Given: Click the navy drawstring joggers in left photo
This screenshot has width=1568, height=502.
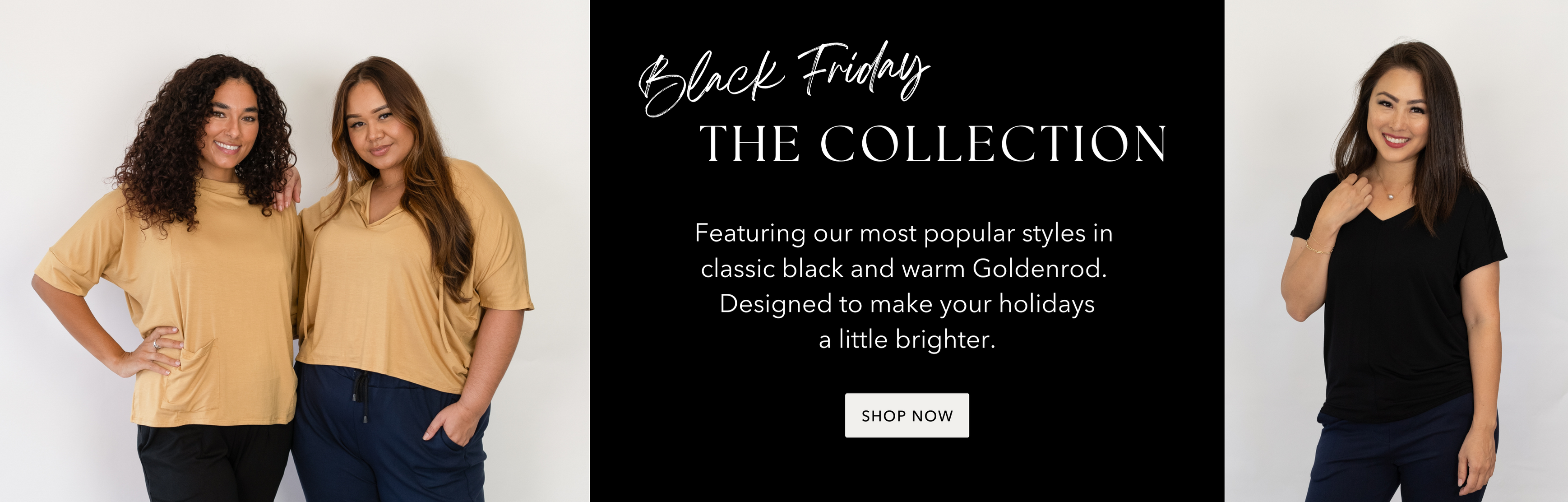Looking at the screenshot, I should coord(389,432).
